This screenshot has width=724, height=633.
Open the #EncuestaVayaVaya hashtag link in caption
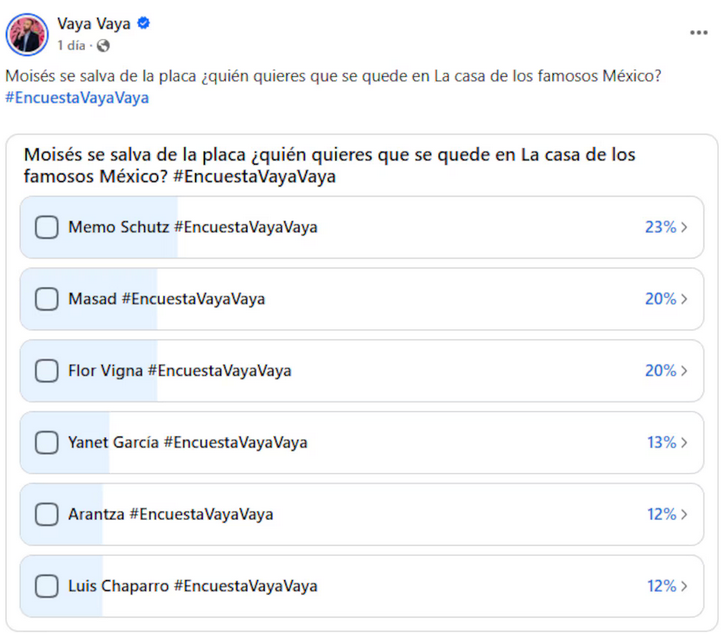(x=77, y=98)
